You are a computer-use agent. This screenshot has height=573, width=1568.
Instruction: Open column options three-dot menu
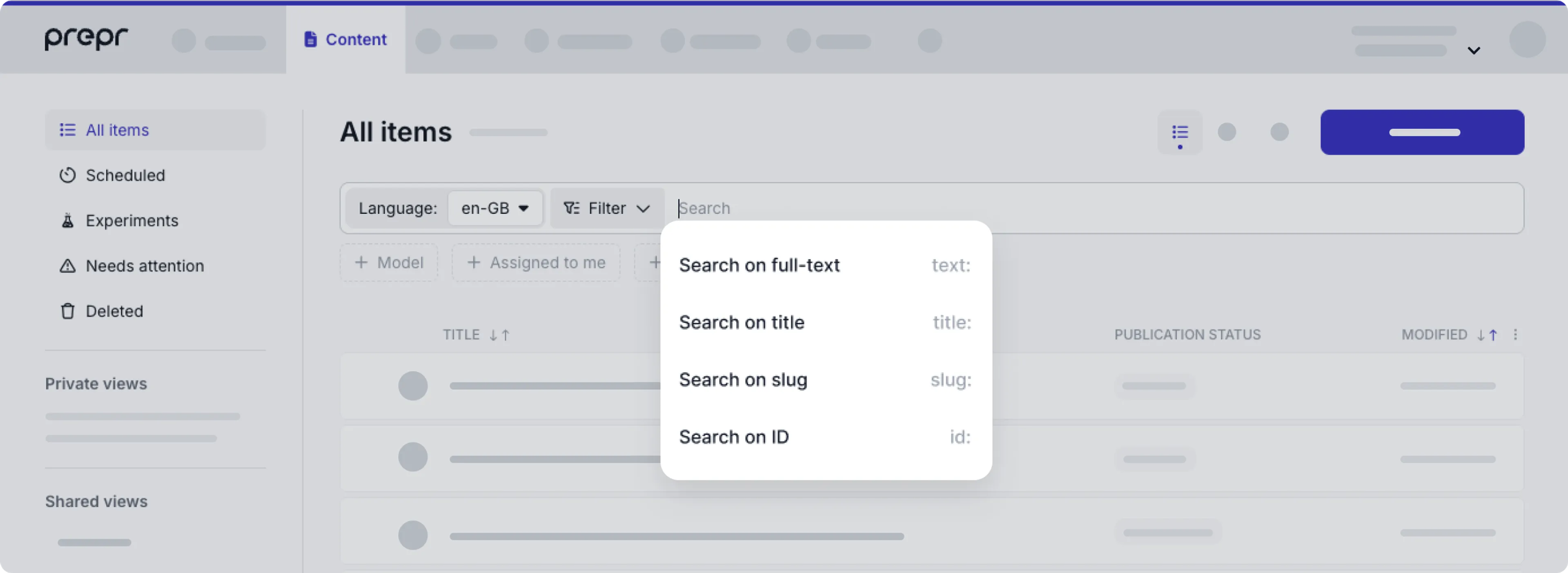coord(1515,335)
